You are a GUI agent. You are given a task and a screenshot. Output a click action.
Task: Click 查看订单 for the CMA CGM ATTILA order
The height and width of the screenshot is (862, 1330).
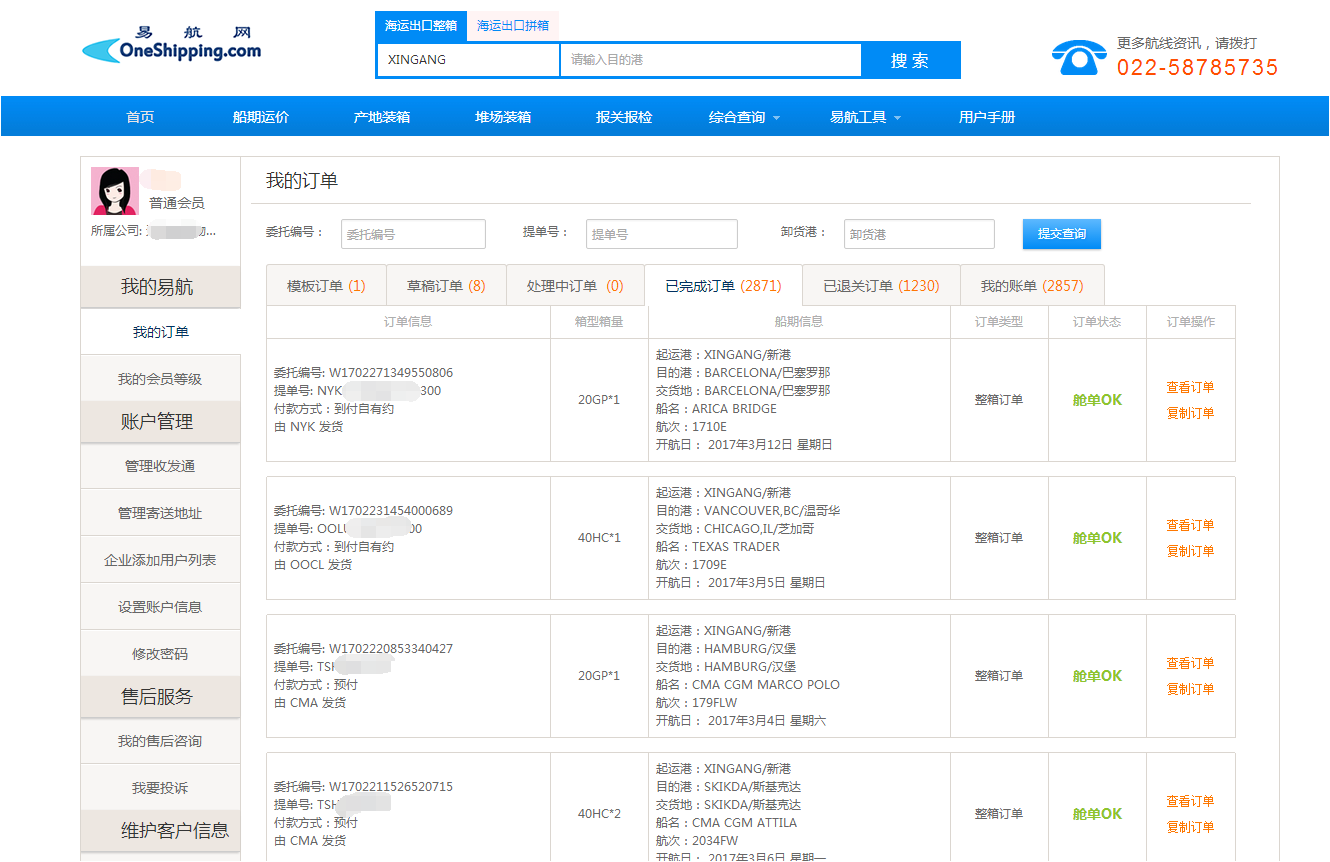pyautogui.click(x=1190, y=801)
